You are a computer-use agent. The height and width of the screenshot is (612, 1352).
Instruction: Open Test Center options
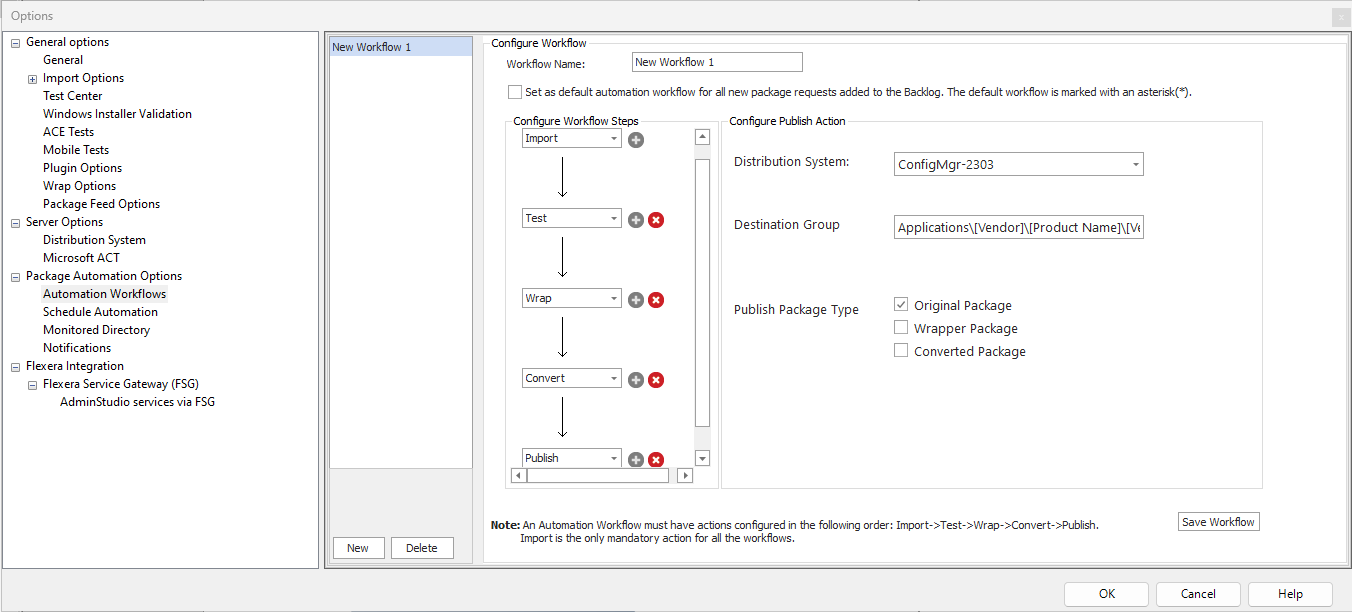click(73, 96)
